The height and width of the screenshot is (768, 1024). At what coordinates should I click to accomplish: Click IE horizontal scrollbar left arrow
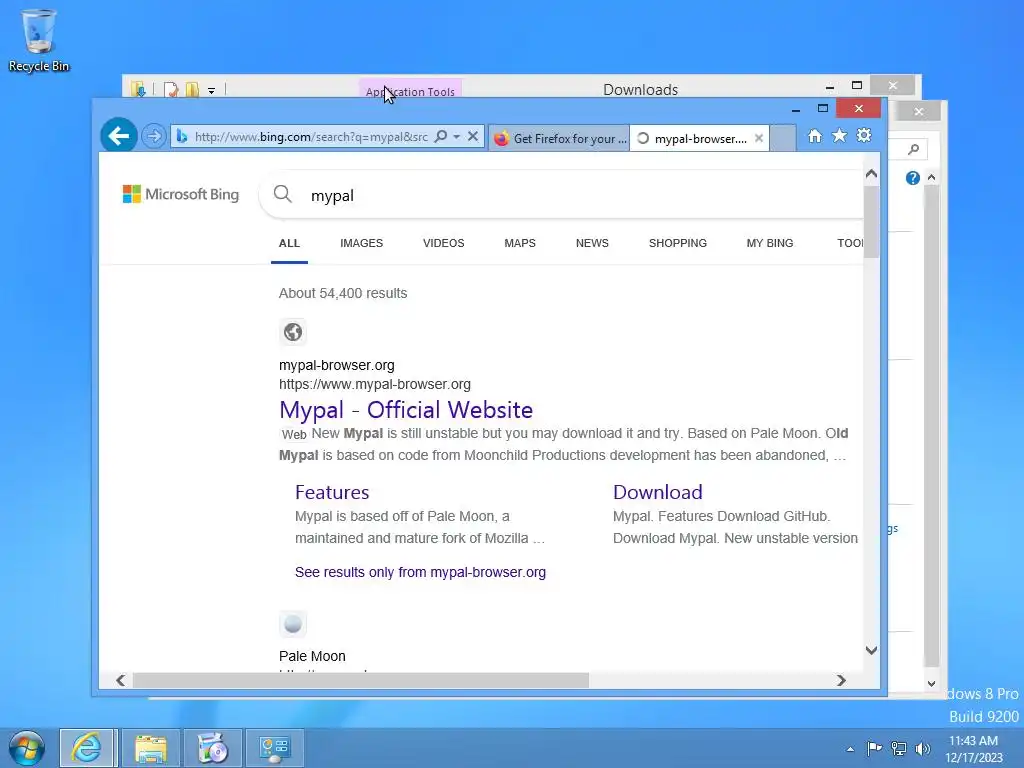121,680
